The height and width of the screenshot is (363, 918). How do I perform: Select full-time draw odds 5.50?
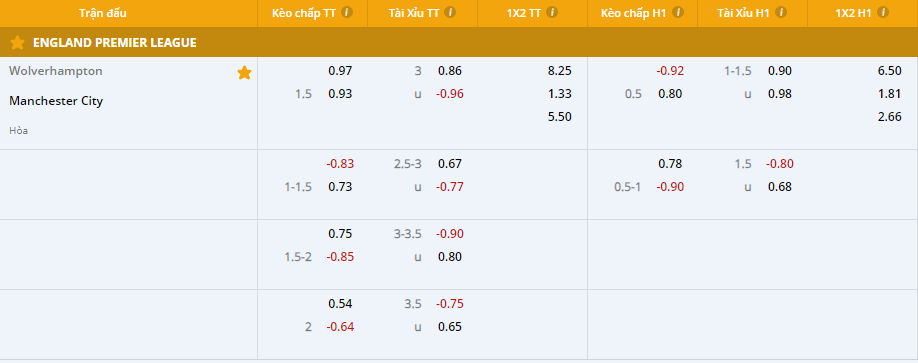coord(559,117)
